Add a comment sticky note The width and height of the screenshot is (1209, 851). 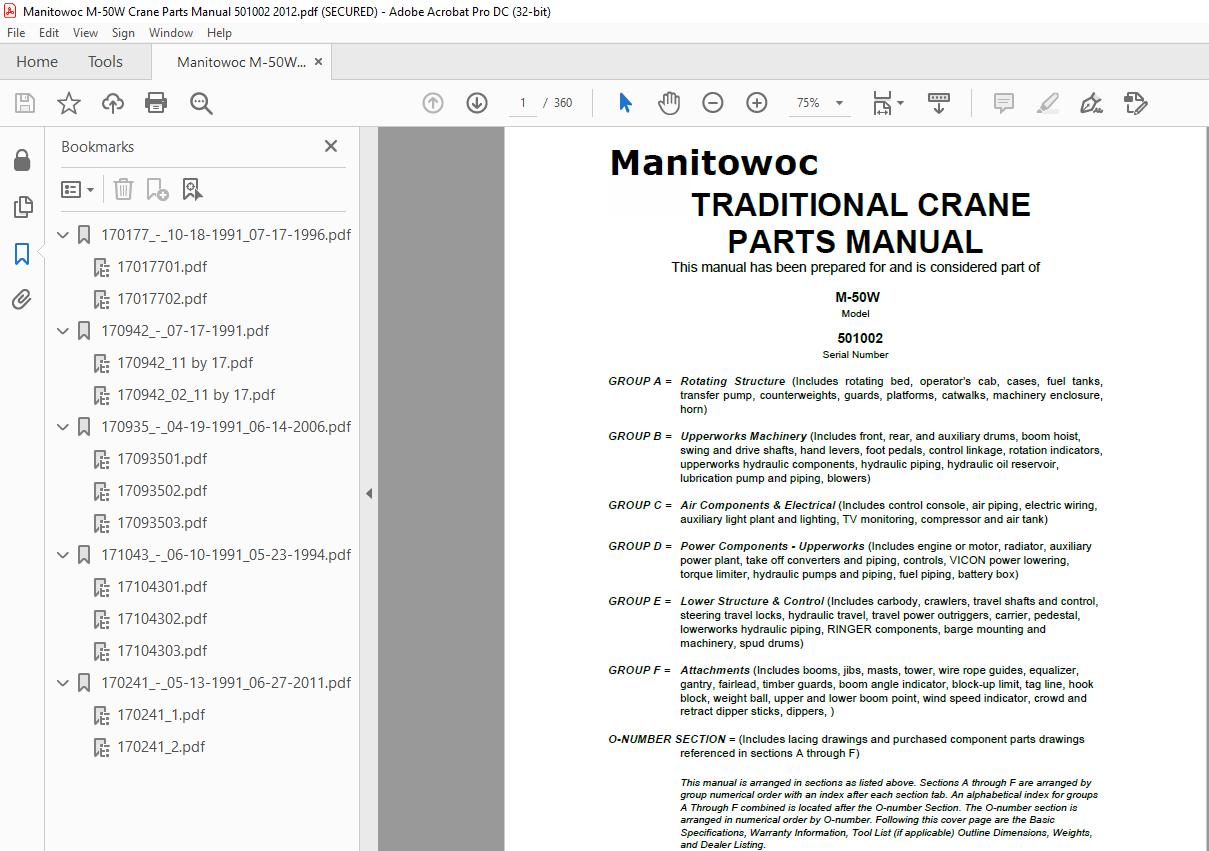[x=1003, y=103]
